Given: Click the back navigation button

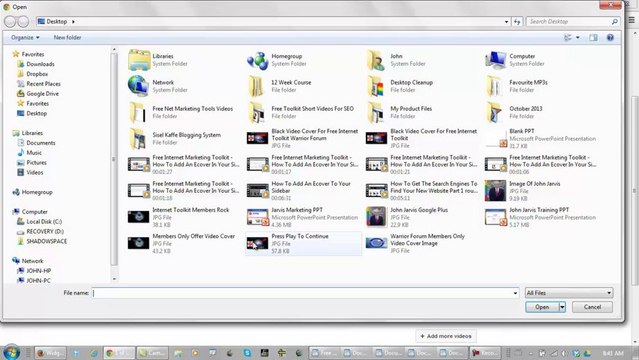Looking at the screenshot, I should [x=10, y=22].
